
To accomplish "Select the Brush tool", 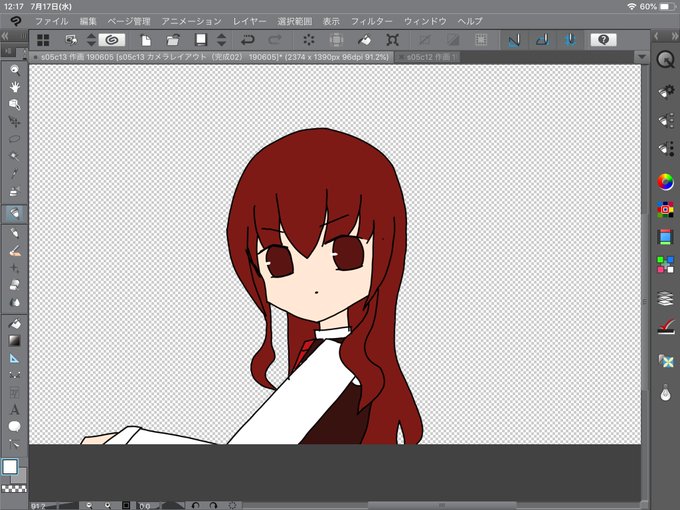I will 14,251.
